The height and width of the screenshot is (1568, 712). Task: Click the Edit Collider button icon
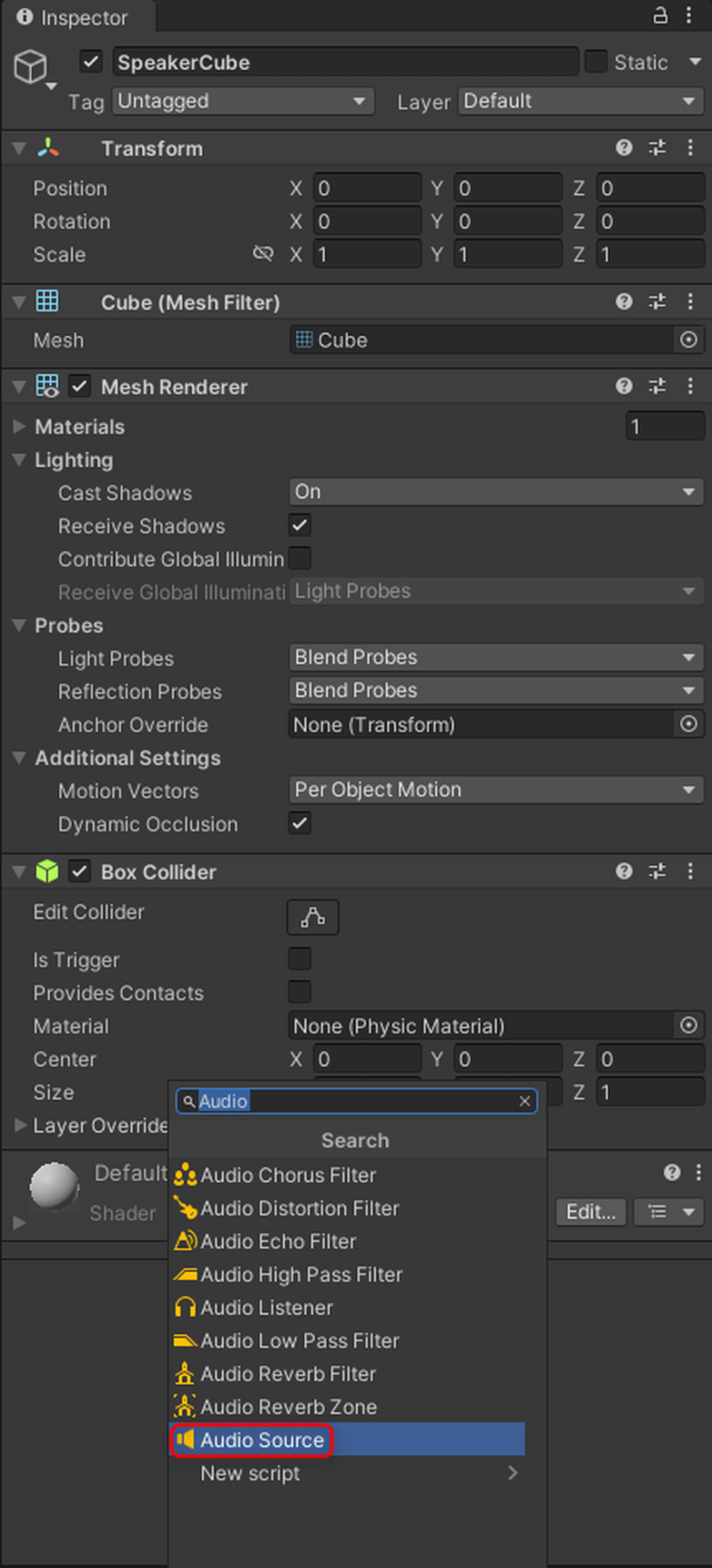click(x=312, y=916)
